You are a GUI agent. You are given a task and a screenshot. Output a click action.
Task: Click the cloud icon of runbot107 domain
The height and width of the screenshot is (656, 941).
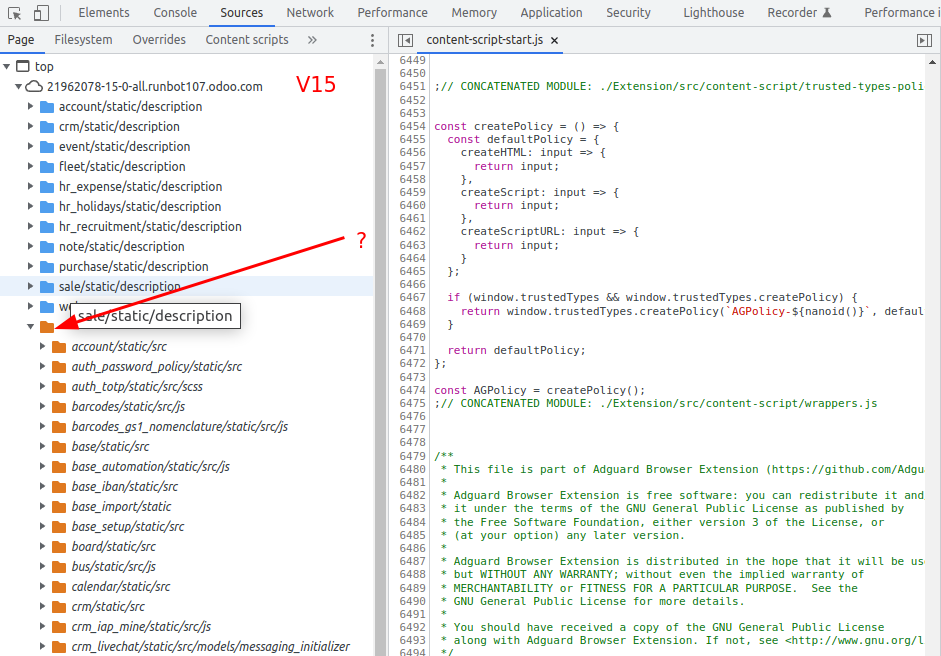[x=35, y=87]
